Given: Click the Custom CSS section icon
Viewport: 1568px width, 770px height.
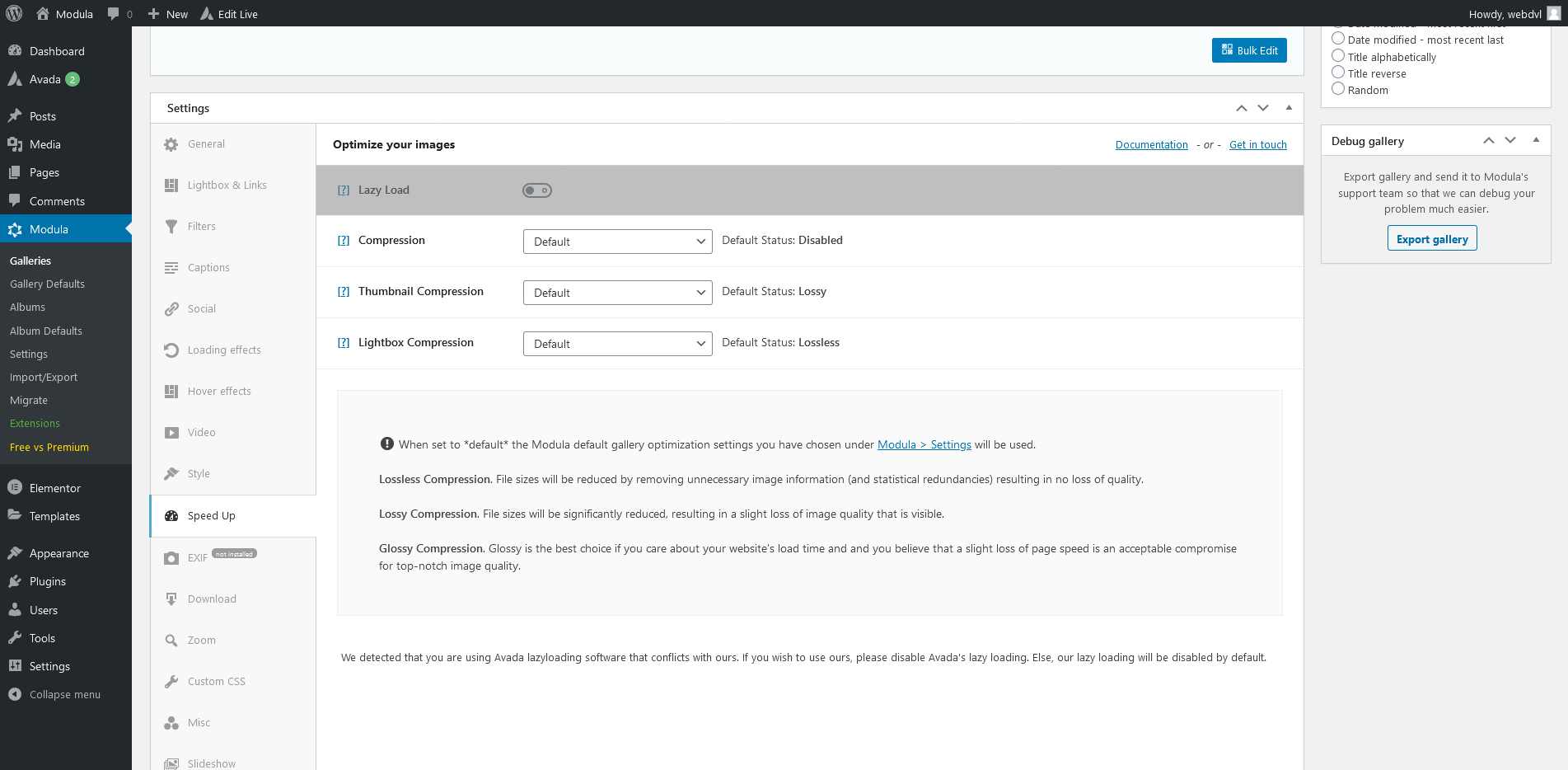Looking at the screenshot, I should pos(171,681).
